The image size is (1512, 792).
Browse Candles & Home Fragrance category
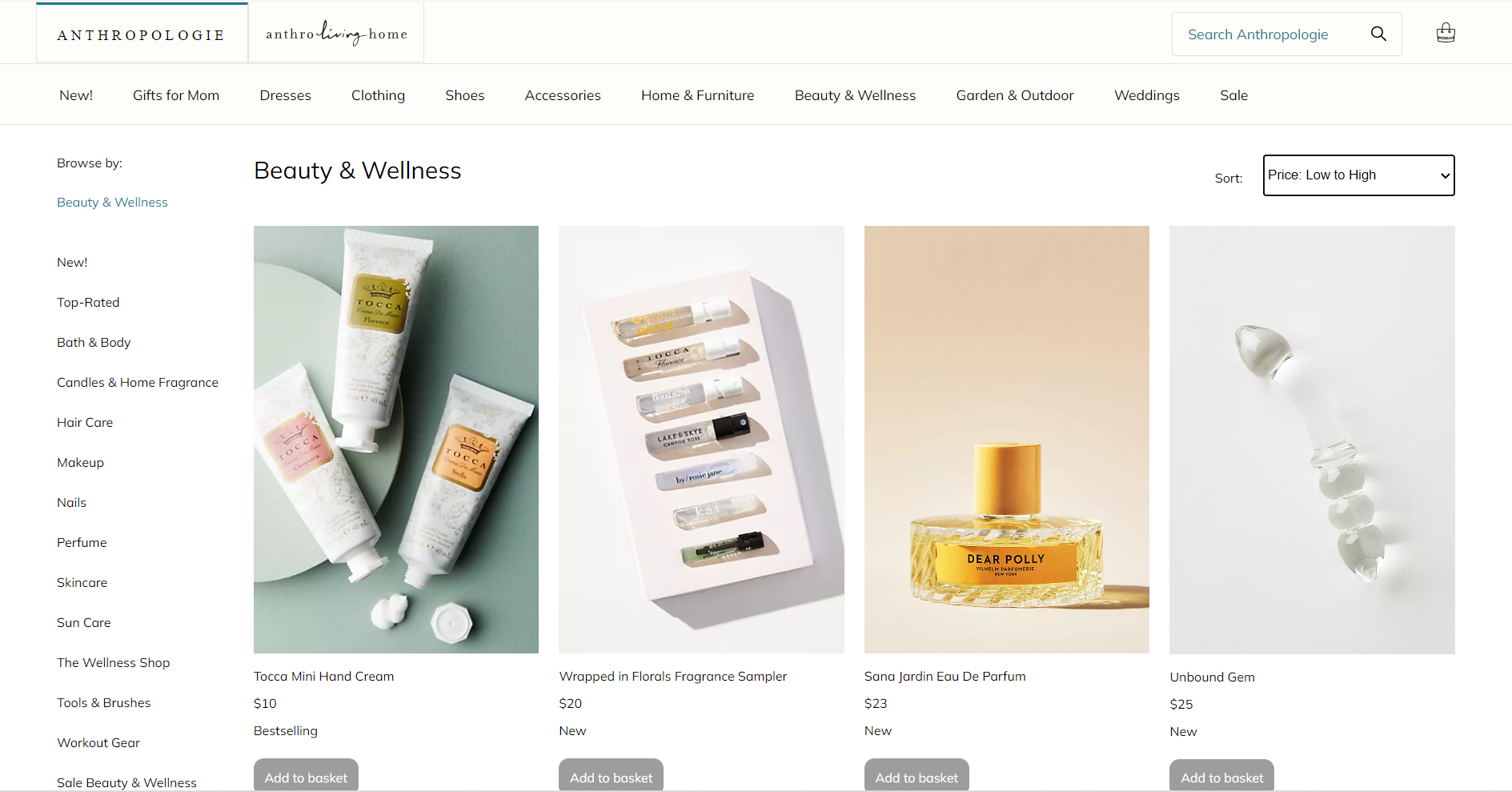138,383
